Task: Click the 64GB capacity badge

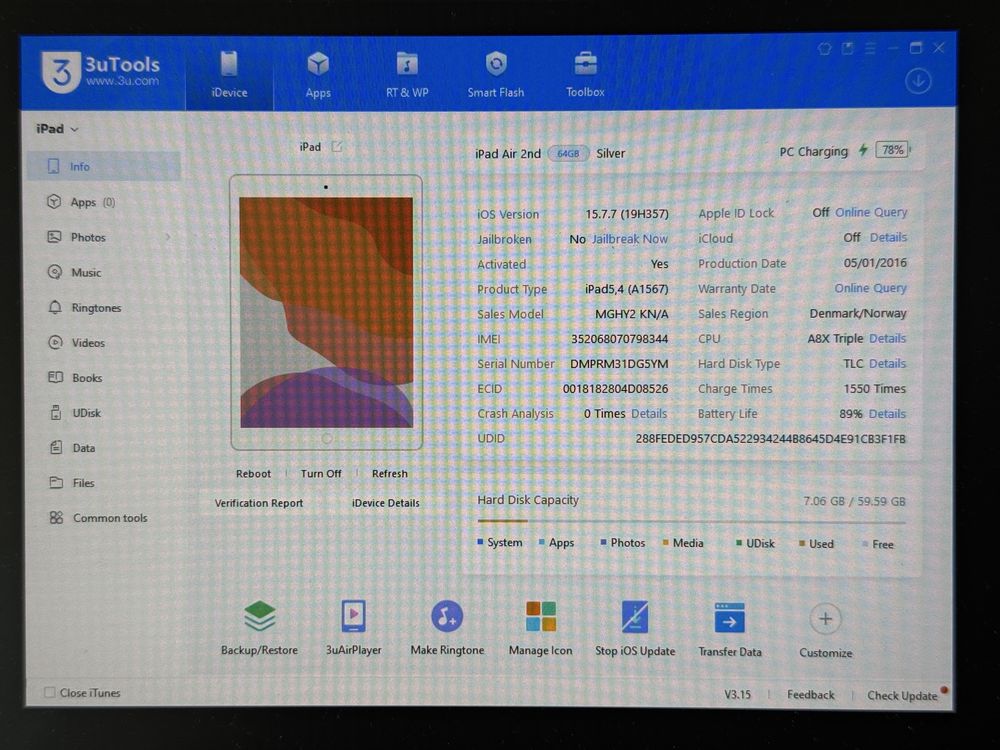Action: click(x=568, y=154)
